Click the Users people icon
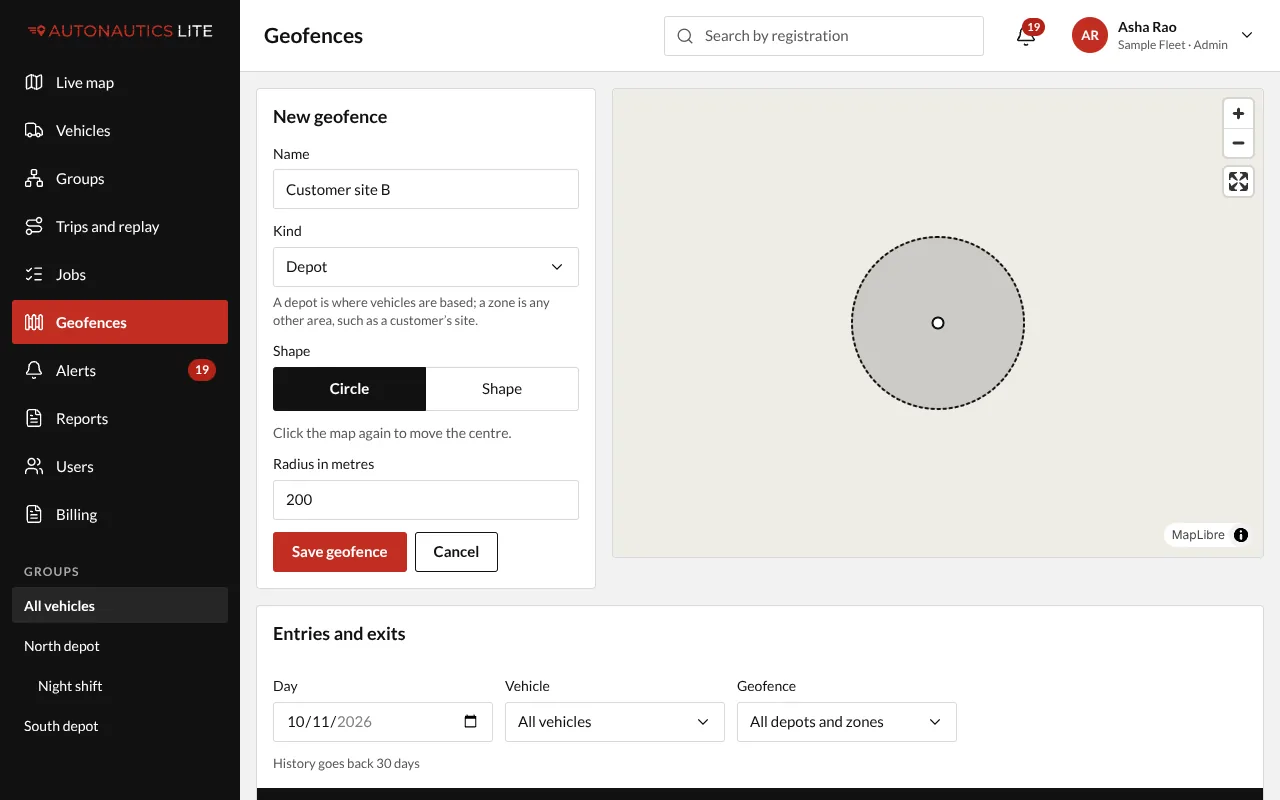This screenshot has width=1280, height=800. [x=34, y=466]
